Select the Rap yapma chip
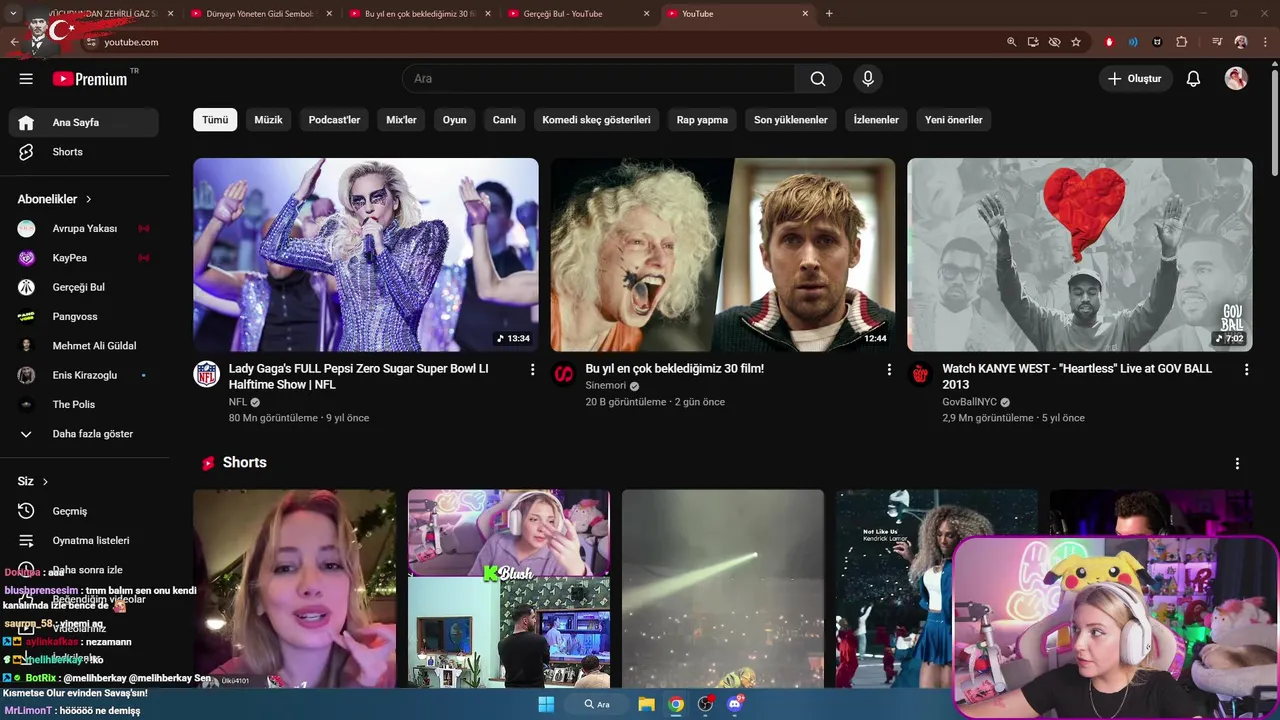Viewport: 1280px width, 720px height. 702,120
